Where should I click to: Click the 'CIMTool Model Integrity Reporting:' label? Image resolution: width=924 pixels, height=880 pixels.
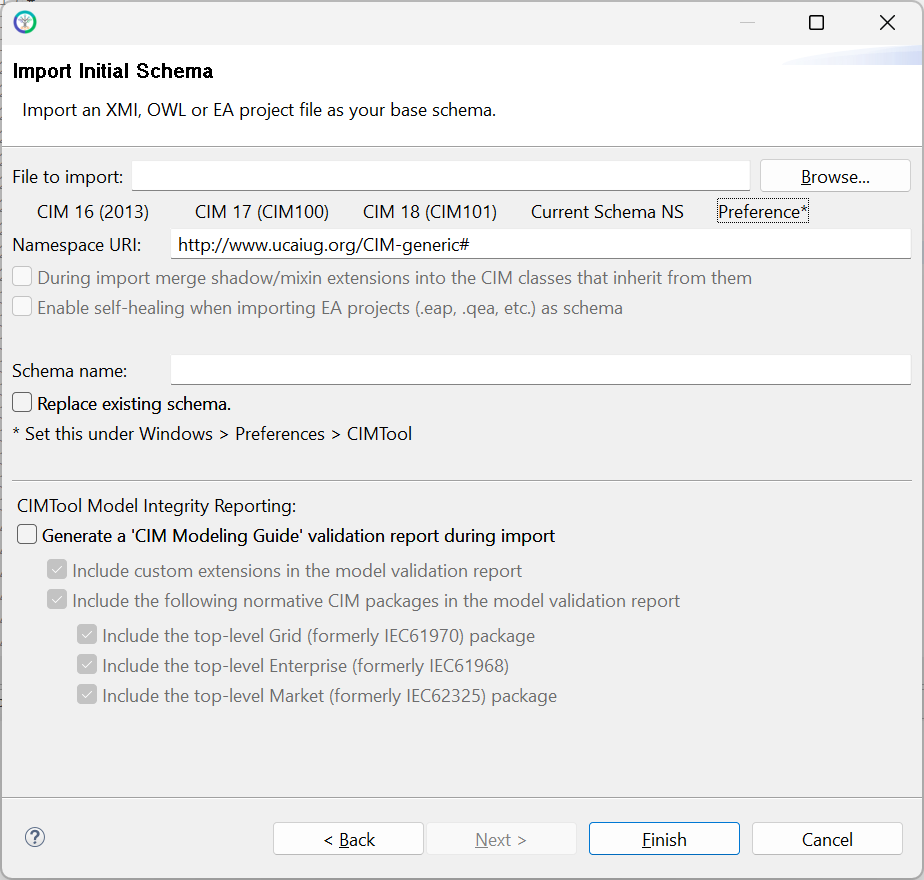(x=157, y=506)
